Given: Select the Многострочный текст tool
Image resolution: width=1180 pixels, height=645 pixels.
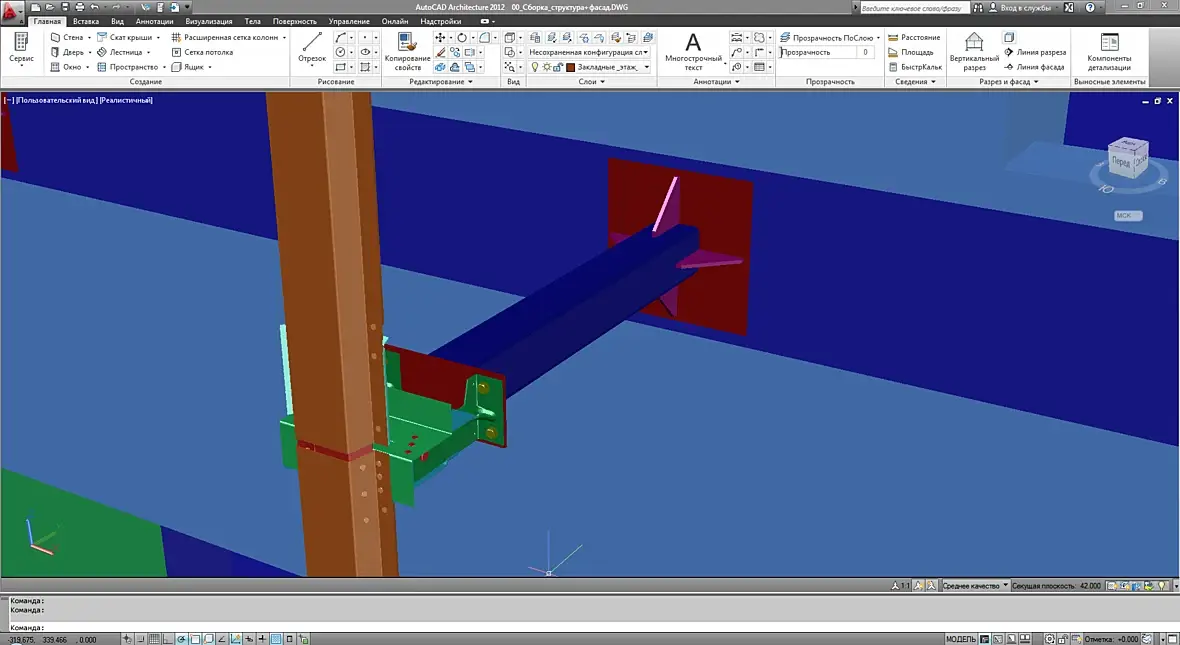Looking at the screenshot, I should pos(693,51).
